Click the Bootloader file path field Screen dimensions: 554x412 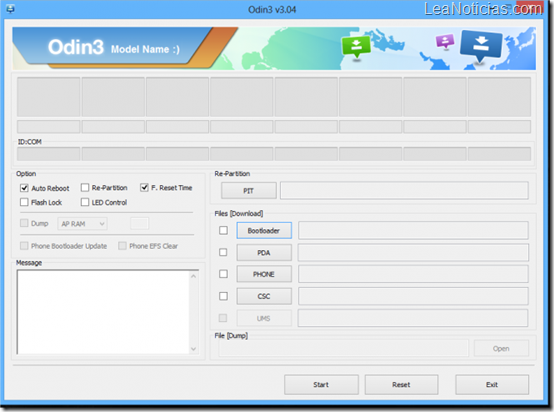413,230
